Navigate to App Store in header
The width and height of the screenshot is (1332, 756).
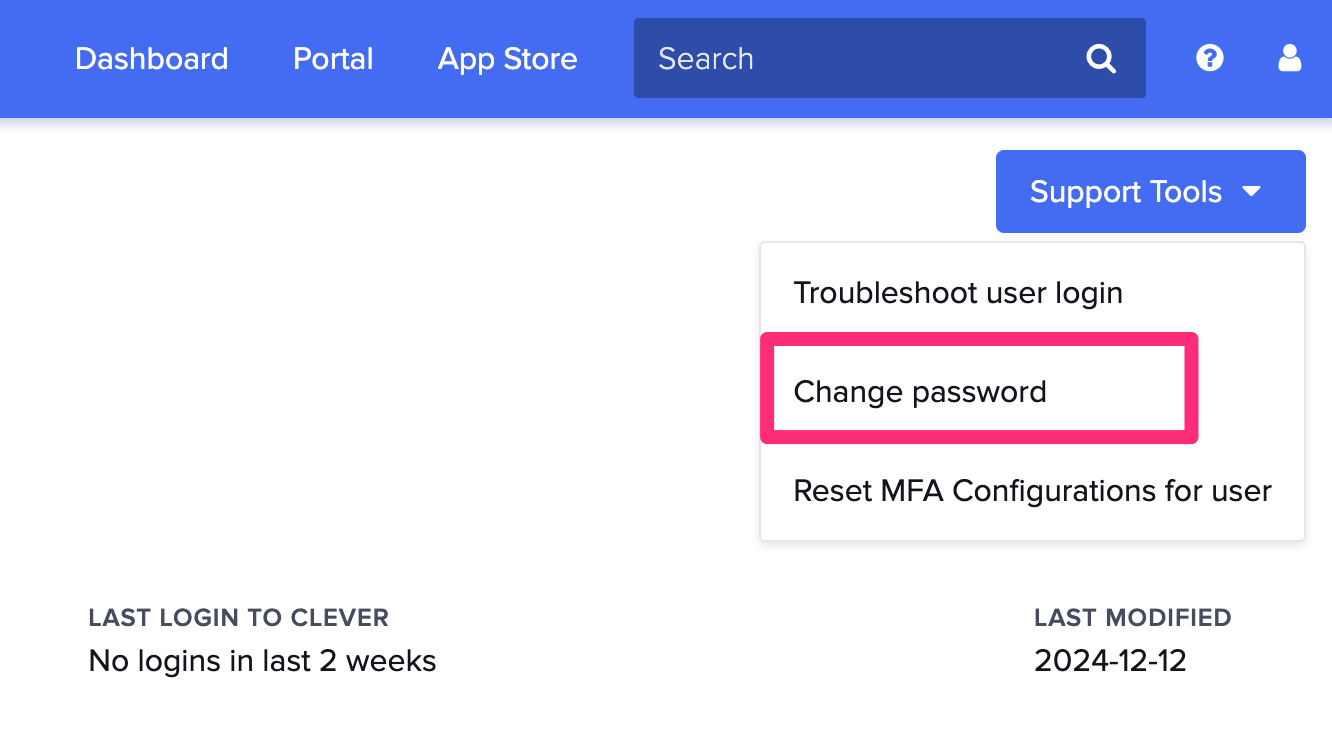pyautogui.click(x=508, y=59)
